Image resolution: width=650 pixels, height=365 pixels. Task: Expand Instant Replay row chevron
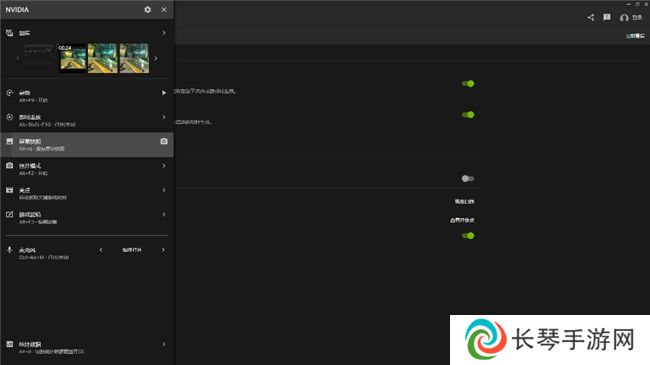[x=164, y=117]
